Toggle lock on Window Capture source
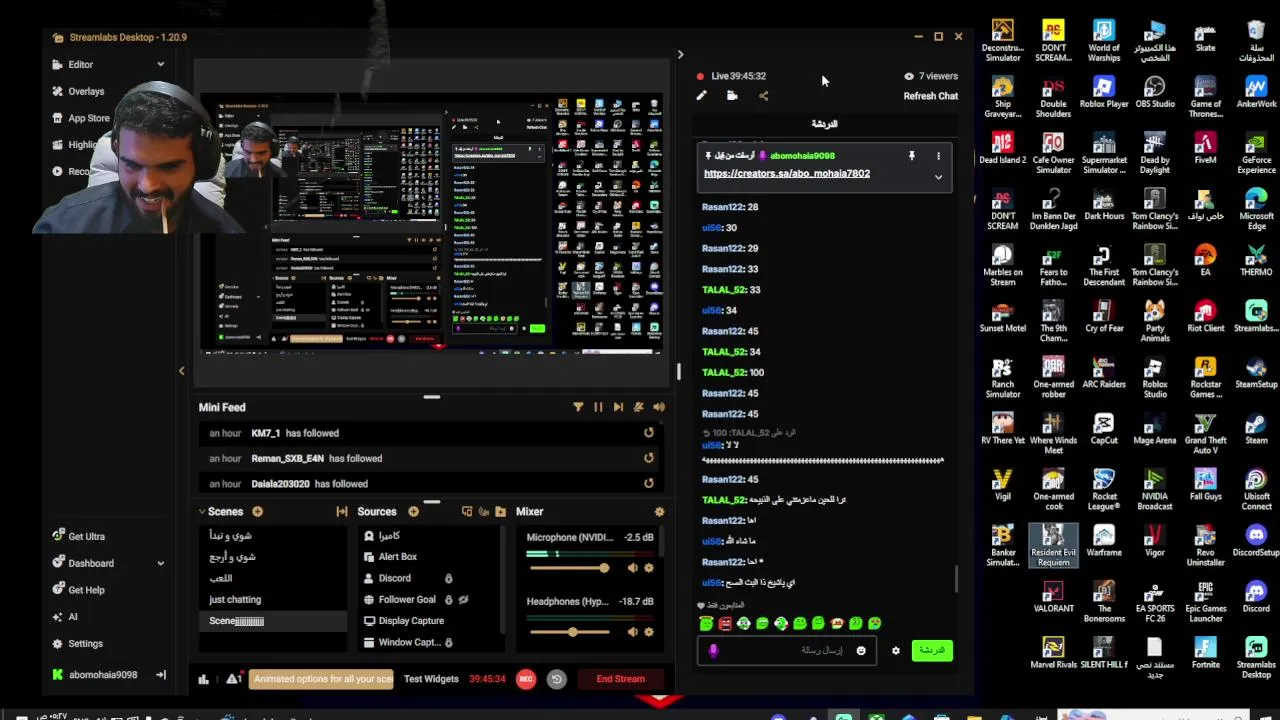Image resolution: width=1280 pixels, height=720 pixels. (448, 642)
